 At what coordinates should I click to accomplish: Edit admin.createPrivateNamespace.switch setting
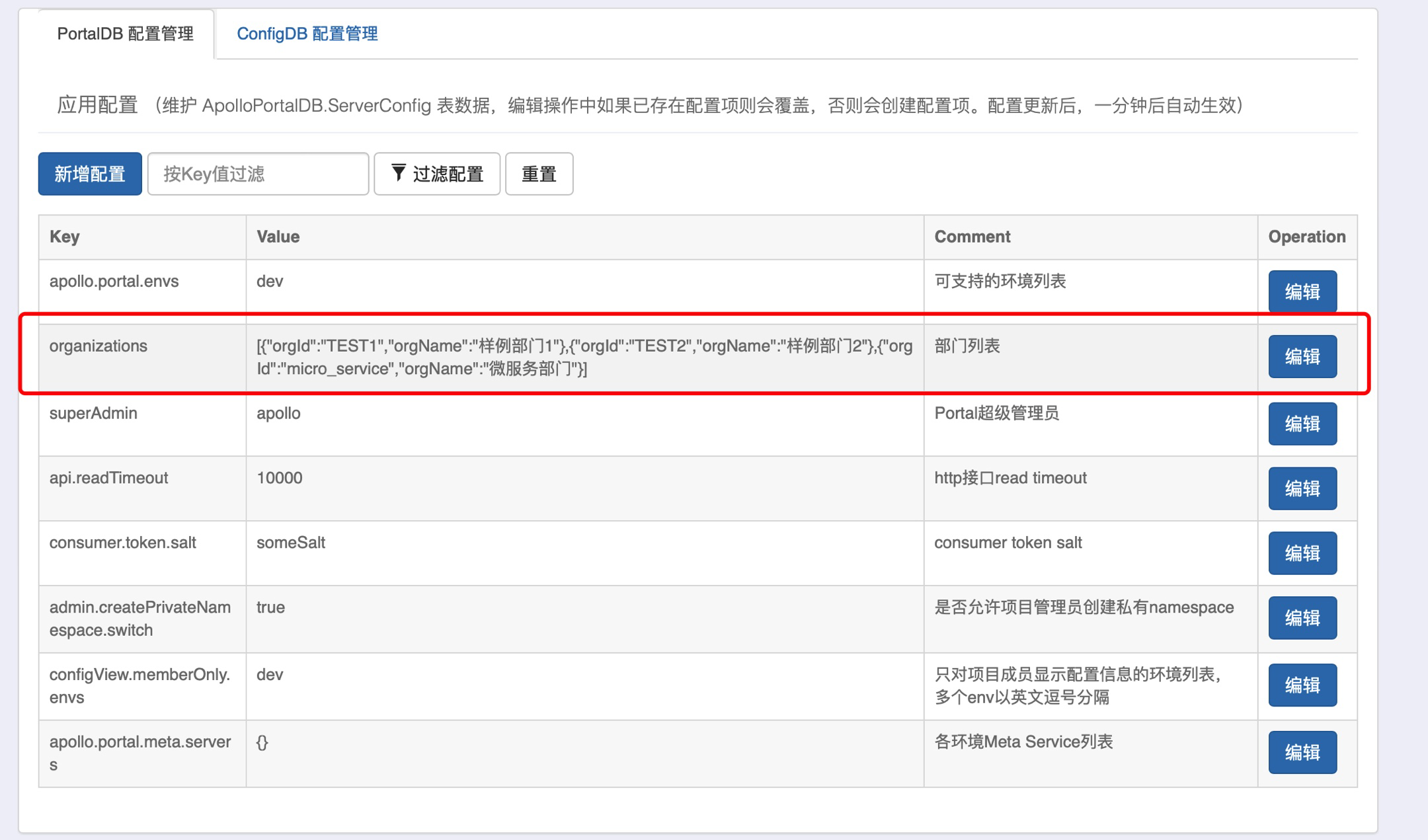pyautogui.click(x=1302, y=618)
